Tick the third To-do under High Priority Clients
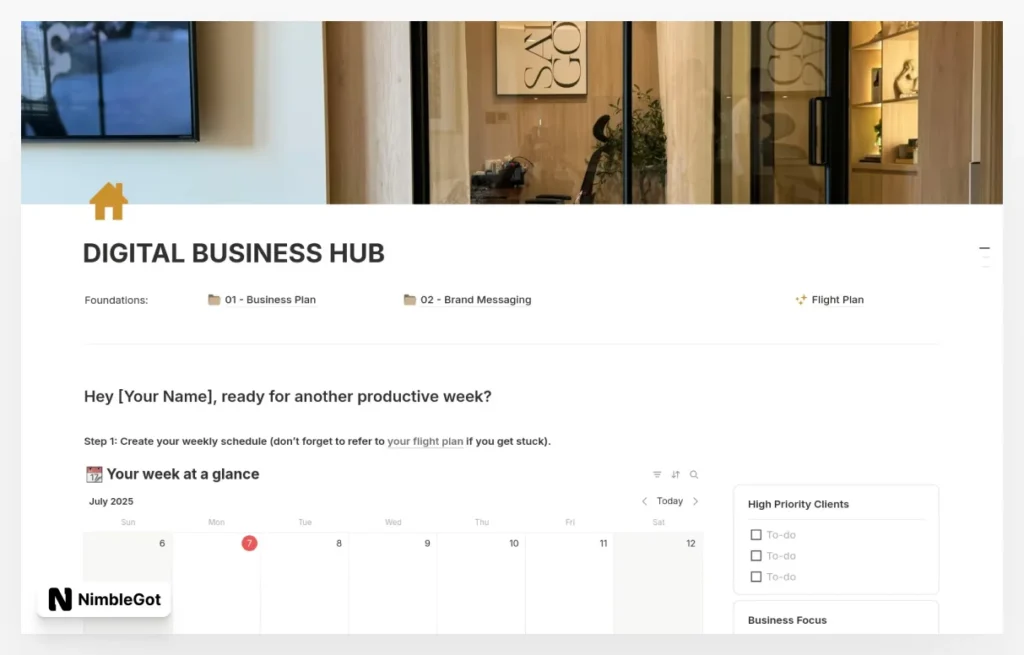 point(756,576)
